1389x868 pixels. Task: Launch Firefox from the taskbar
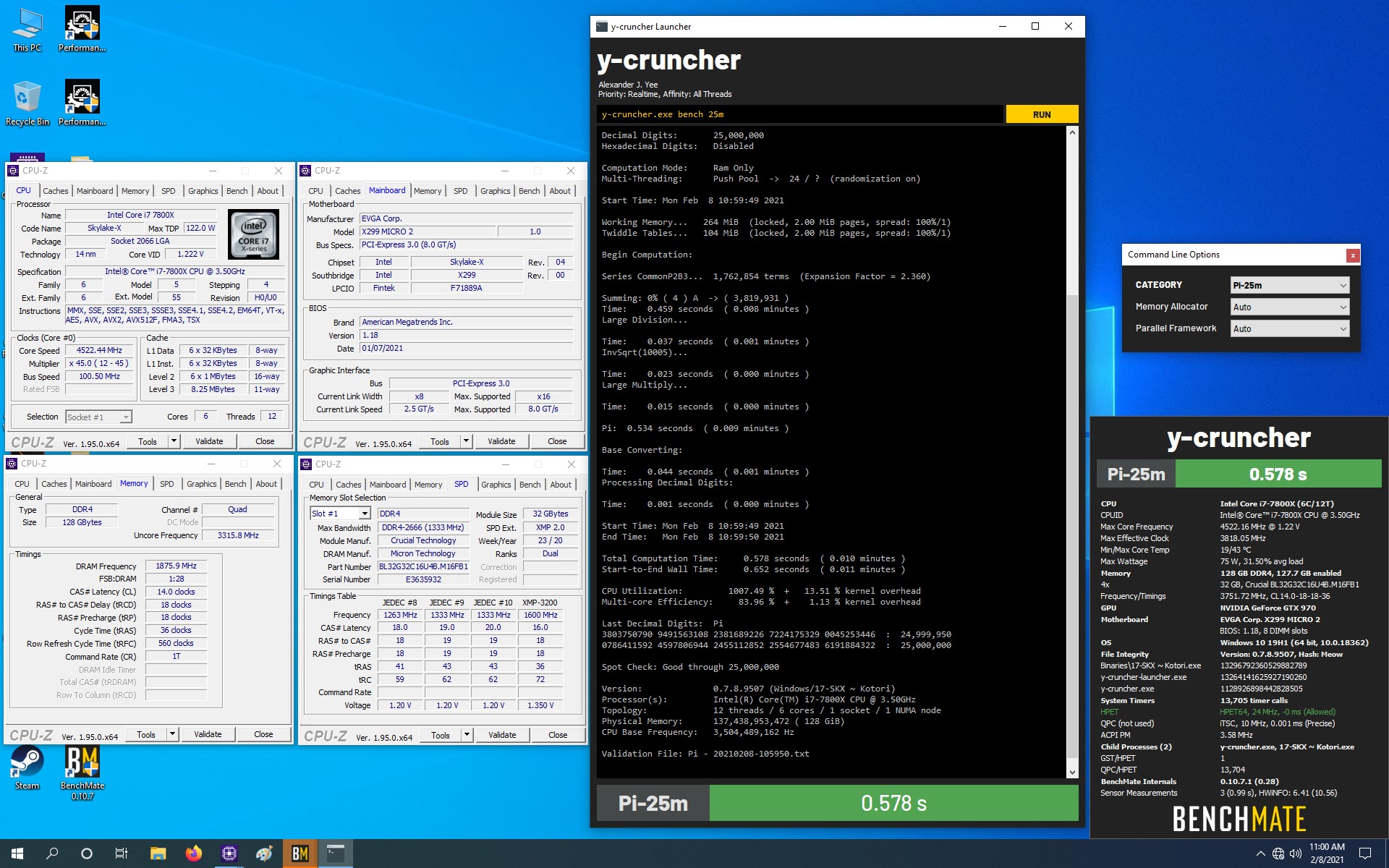(193, 854)
